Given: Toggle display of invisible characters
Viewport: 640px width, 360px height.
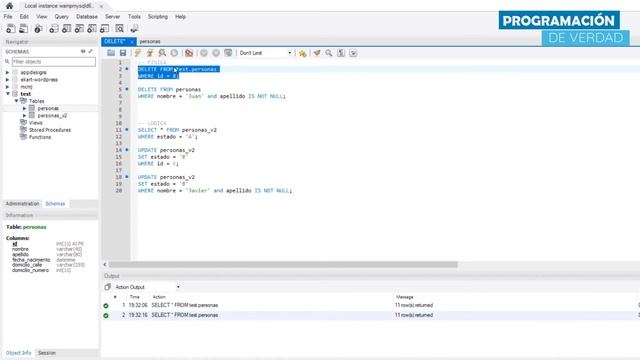Looking at the screenshot, I should [x=341, y=53].
